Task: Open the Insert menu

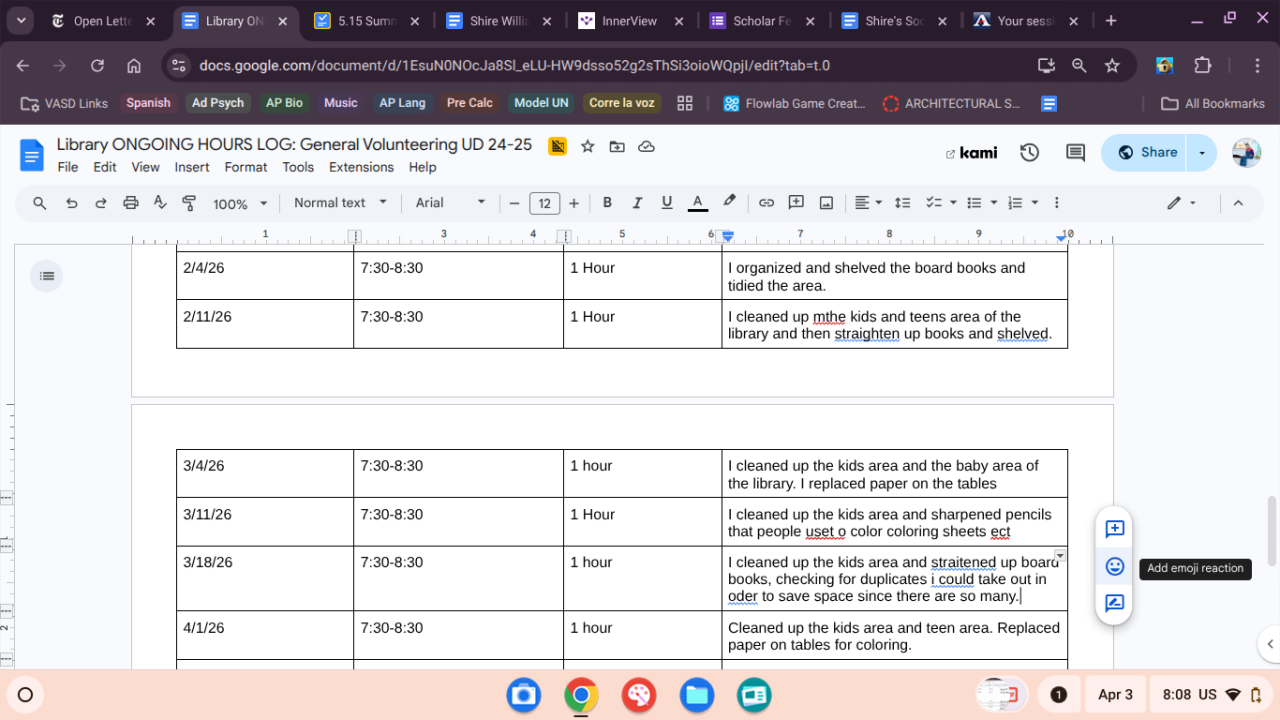Action: [192, 167]
